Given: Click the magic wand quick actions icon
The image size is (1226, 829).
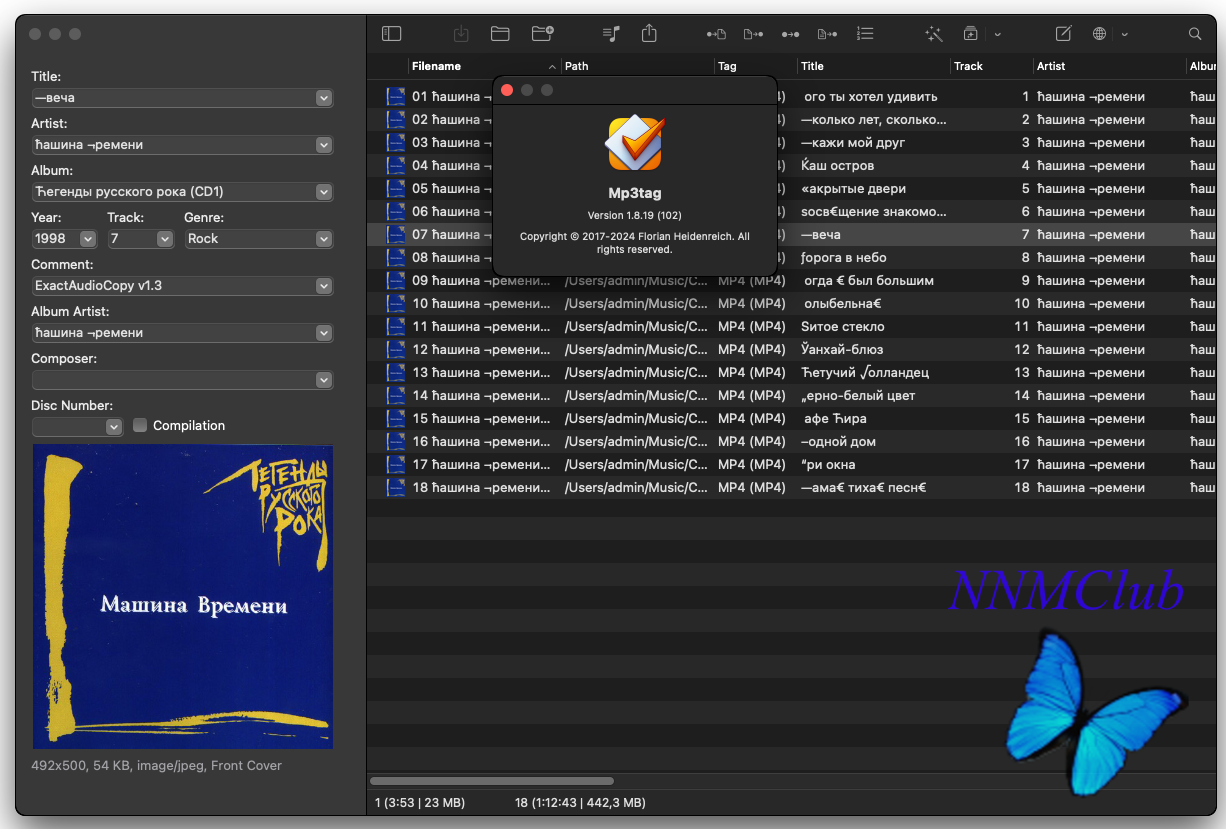Looking at the screenshot, I should pyautogui.click(x=934, y=34).
